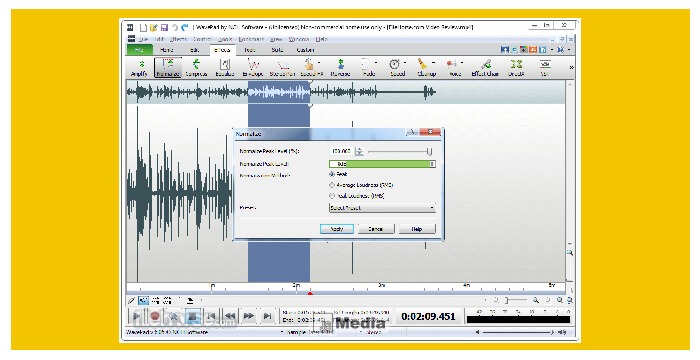Open the Stereo Pan effect

pyautogui.click(x=282, y=67)
